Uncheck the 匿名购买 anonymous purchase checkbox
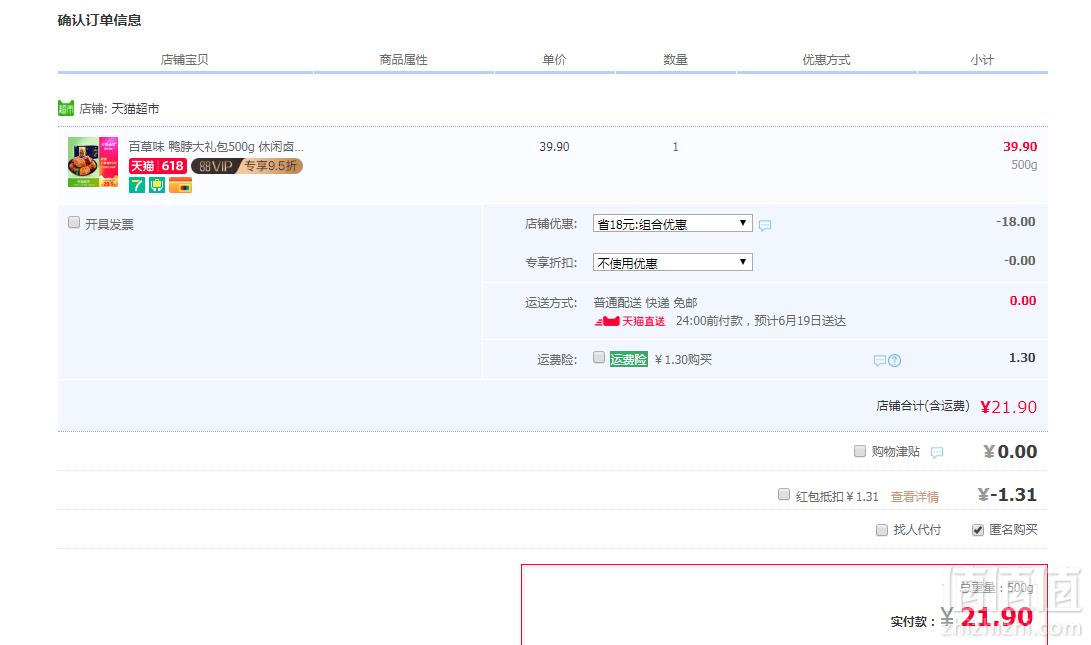 tap(978, 529)
